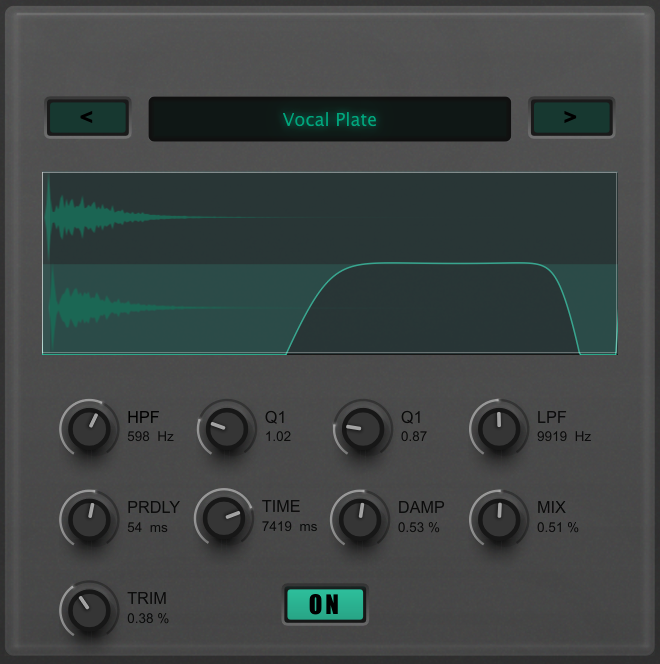The image size is (660, 664).
Task: Select the PRDLY pre-delay knob
Action: tap(89, 518)
